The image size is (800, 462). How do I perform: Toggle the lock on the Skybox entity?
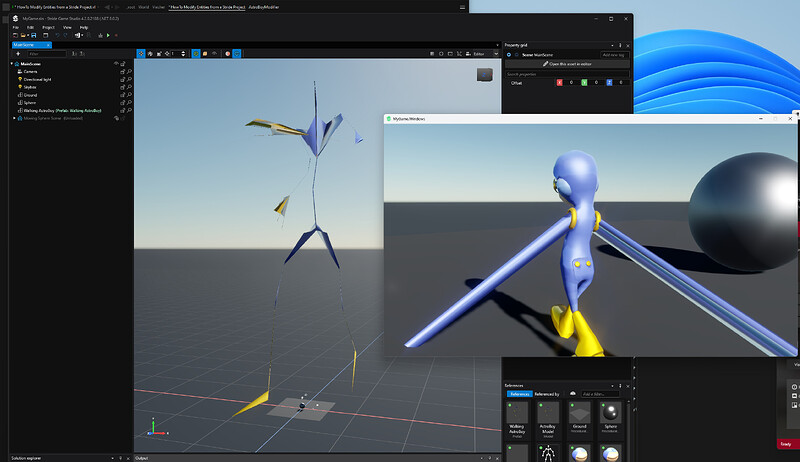coord(122,87)
